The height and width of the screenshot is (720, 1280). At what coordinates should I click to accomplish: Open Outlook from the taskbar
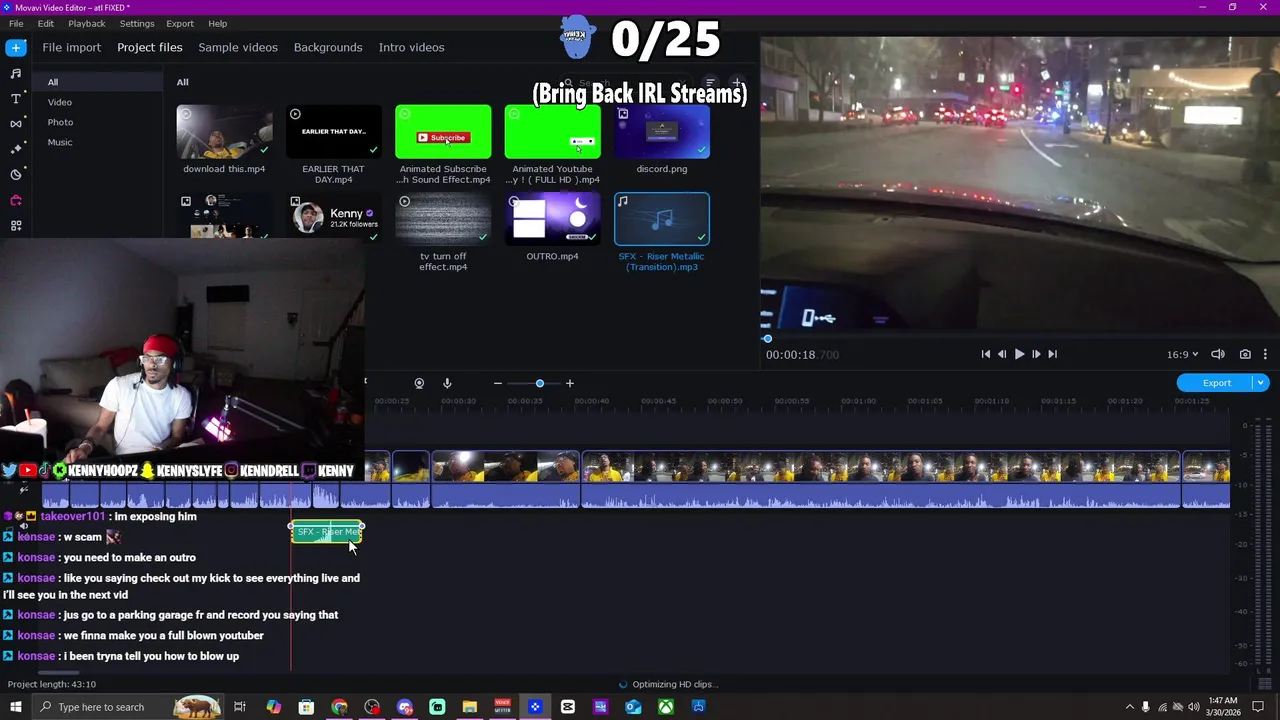[633, 707]
